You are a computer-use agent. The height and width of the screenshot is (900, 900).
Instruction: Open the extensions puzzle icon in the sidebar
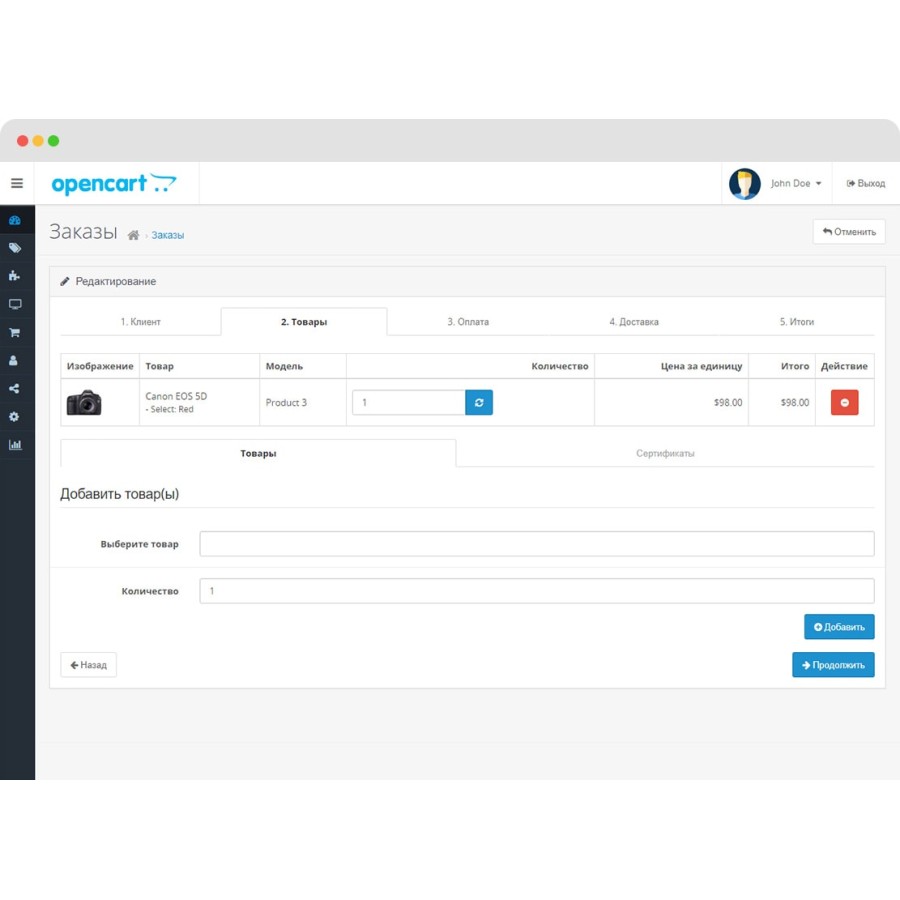pos(15,276)
